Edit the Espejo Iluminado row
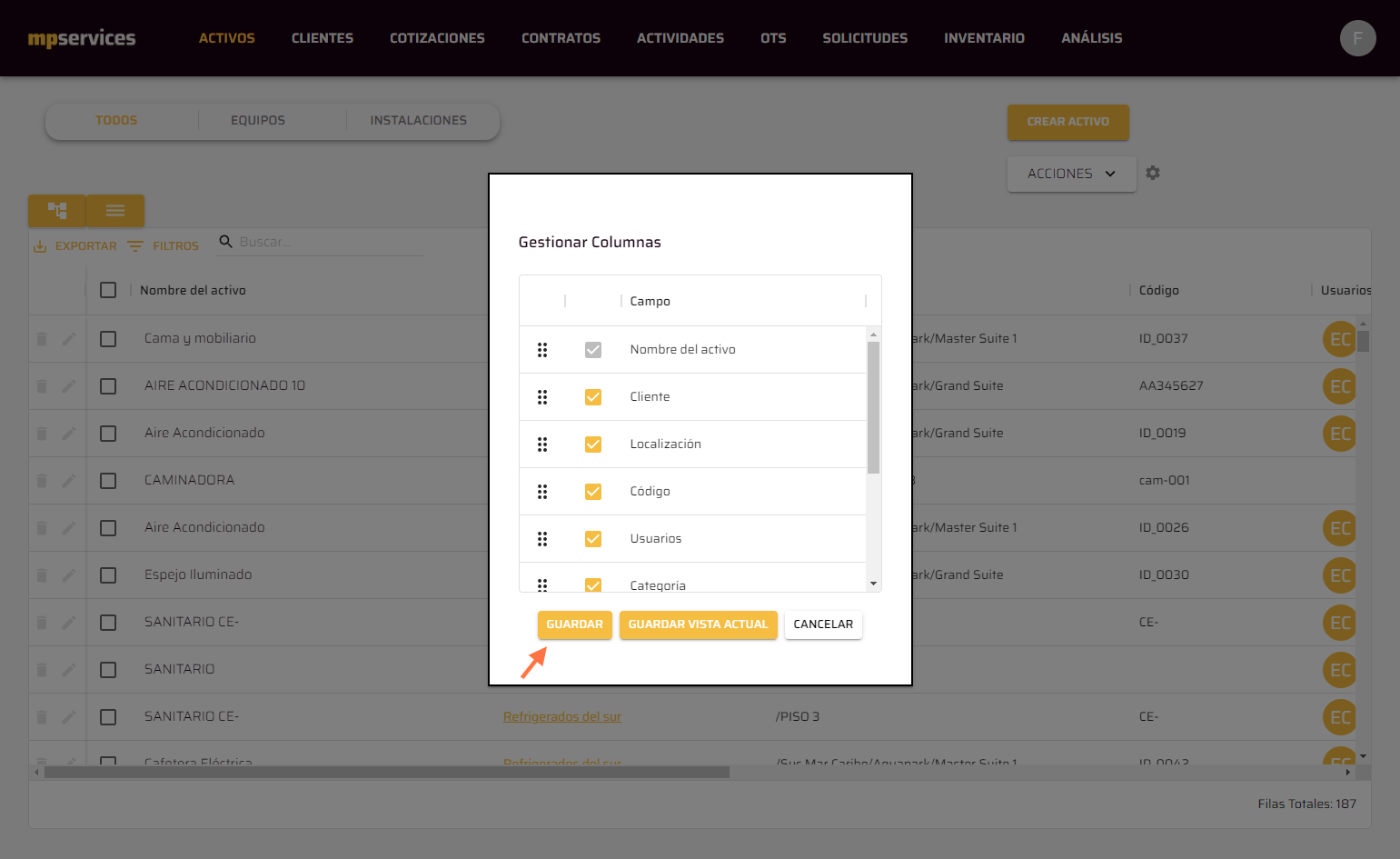This screenshot has width=1400, height=859. click(68, 575)
